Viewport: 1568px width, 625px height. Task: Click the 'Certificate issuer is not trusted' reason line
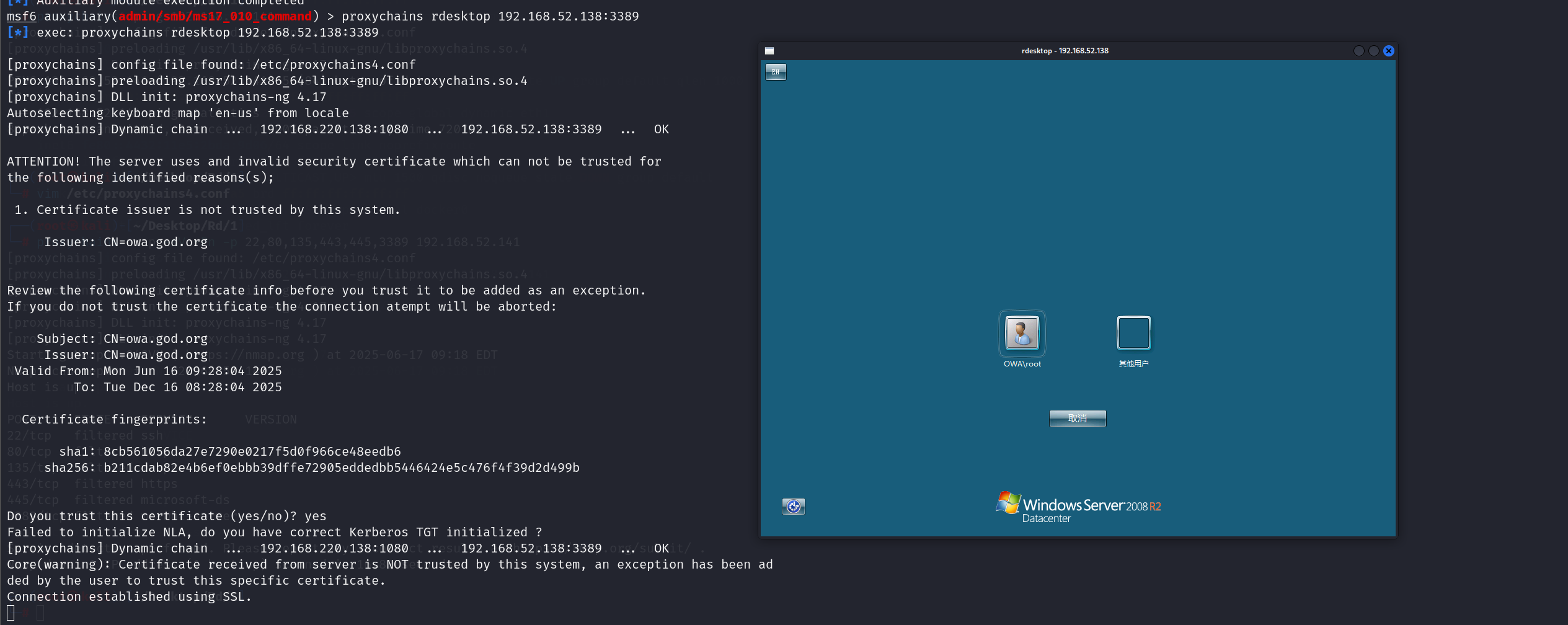click(208, 210)
